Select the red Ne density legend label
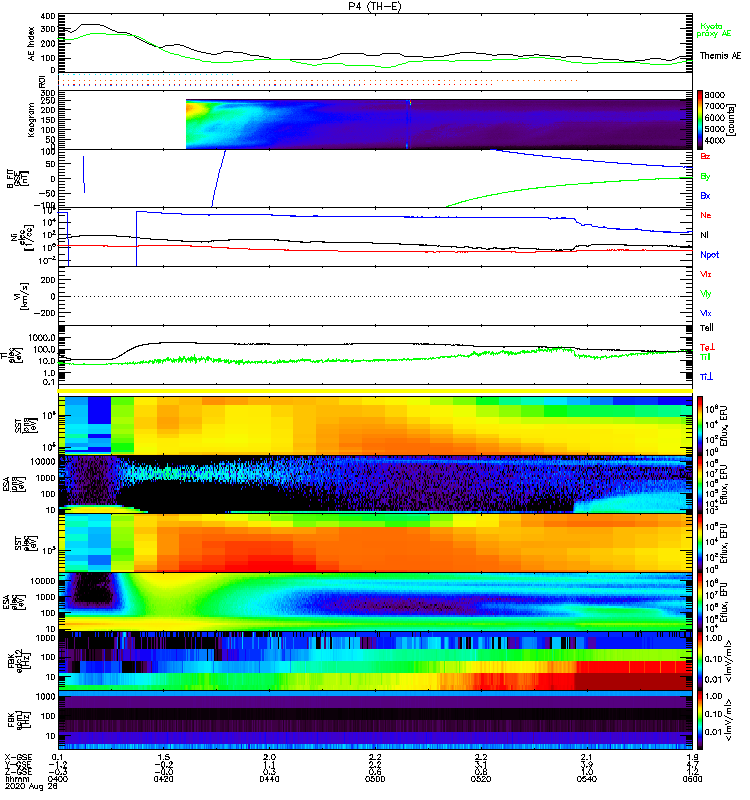Image resolution: width=750 pixels, height=800 pixels. click(706, 215)
